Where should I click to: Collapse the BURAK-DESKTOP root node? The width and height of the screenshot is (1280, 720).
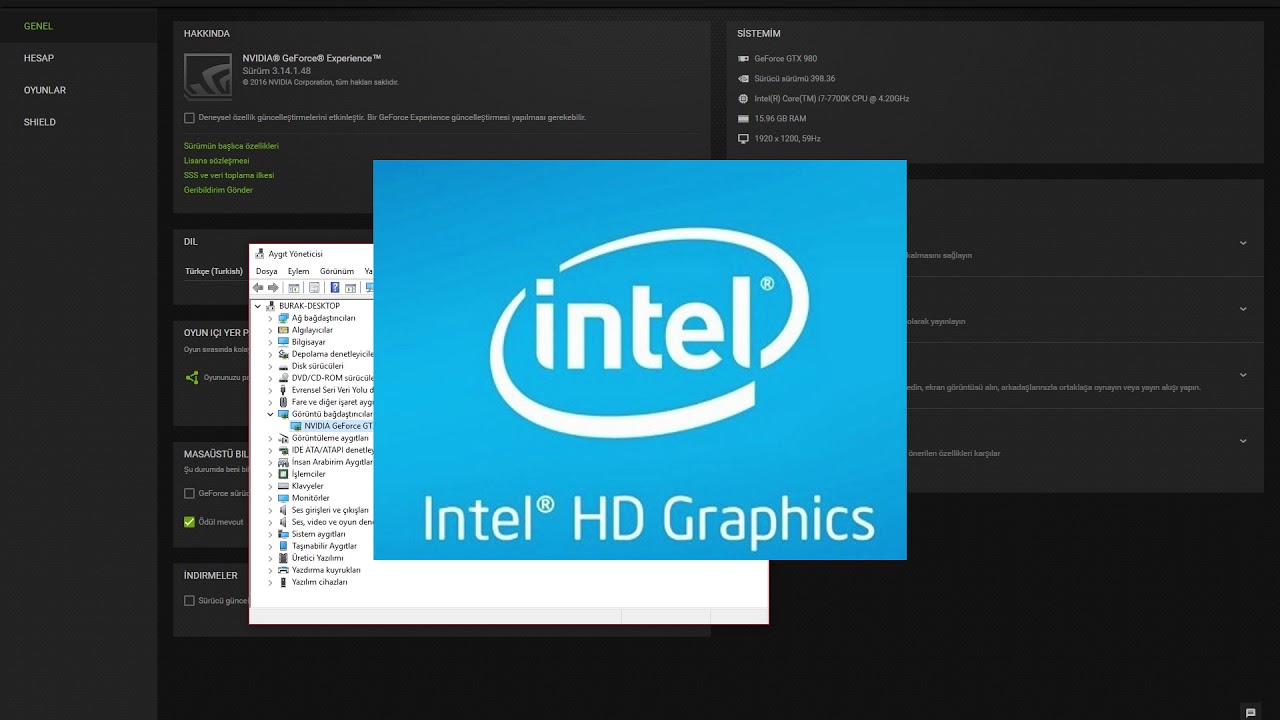click(x=257, y=306)
